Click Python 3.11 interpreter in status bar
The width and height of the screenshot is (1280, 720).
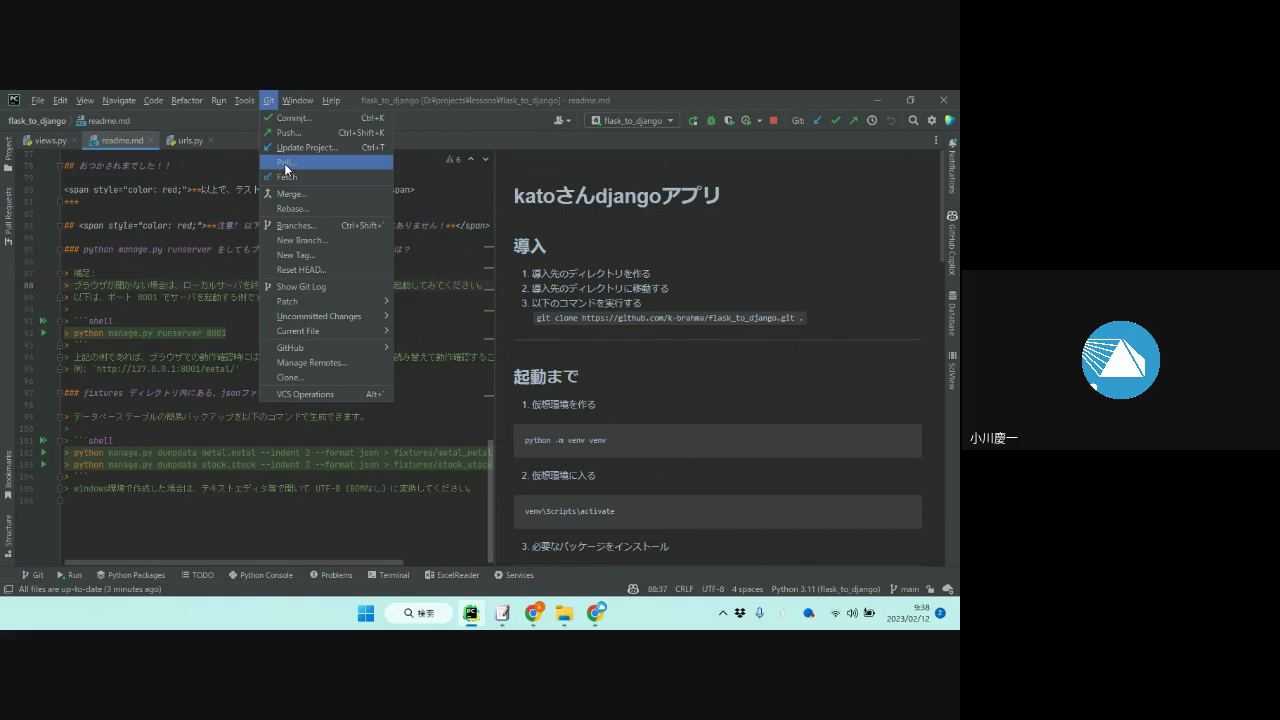pos(825,589)
